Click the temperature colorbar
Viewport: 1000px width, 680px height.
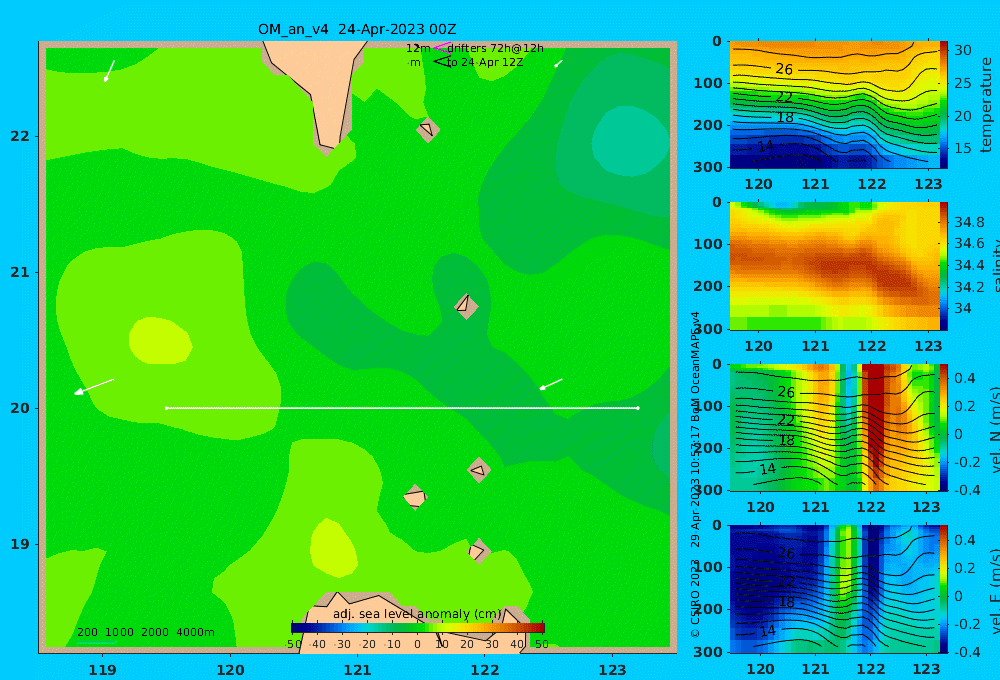pos(943,105)
